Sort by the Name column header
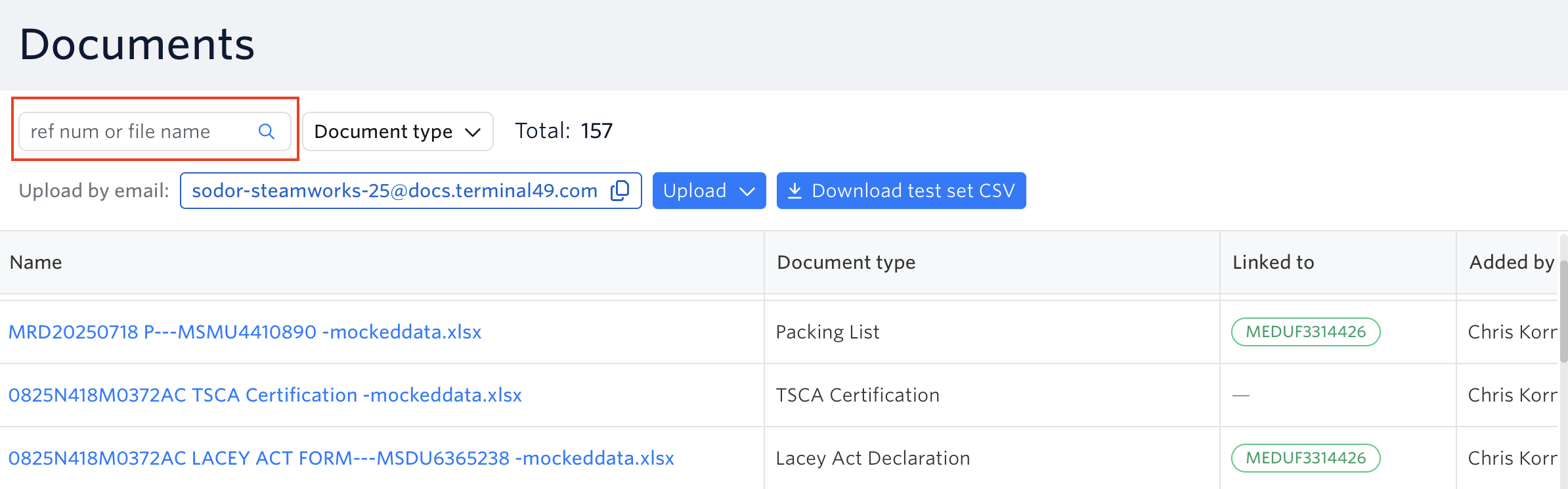 pyautogui.click(x=36, y=262)
